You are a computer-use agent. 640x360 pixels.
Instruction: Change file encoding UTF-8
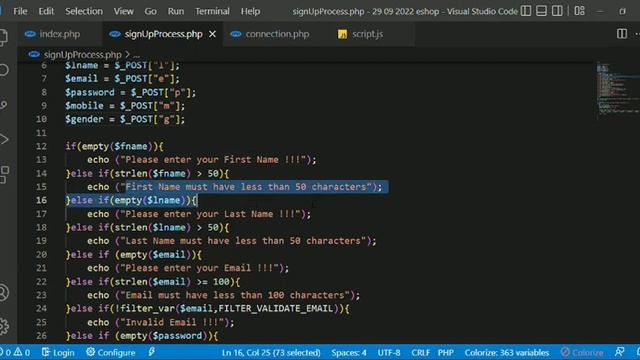tap(389, 352)
